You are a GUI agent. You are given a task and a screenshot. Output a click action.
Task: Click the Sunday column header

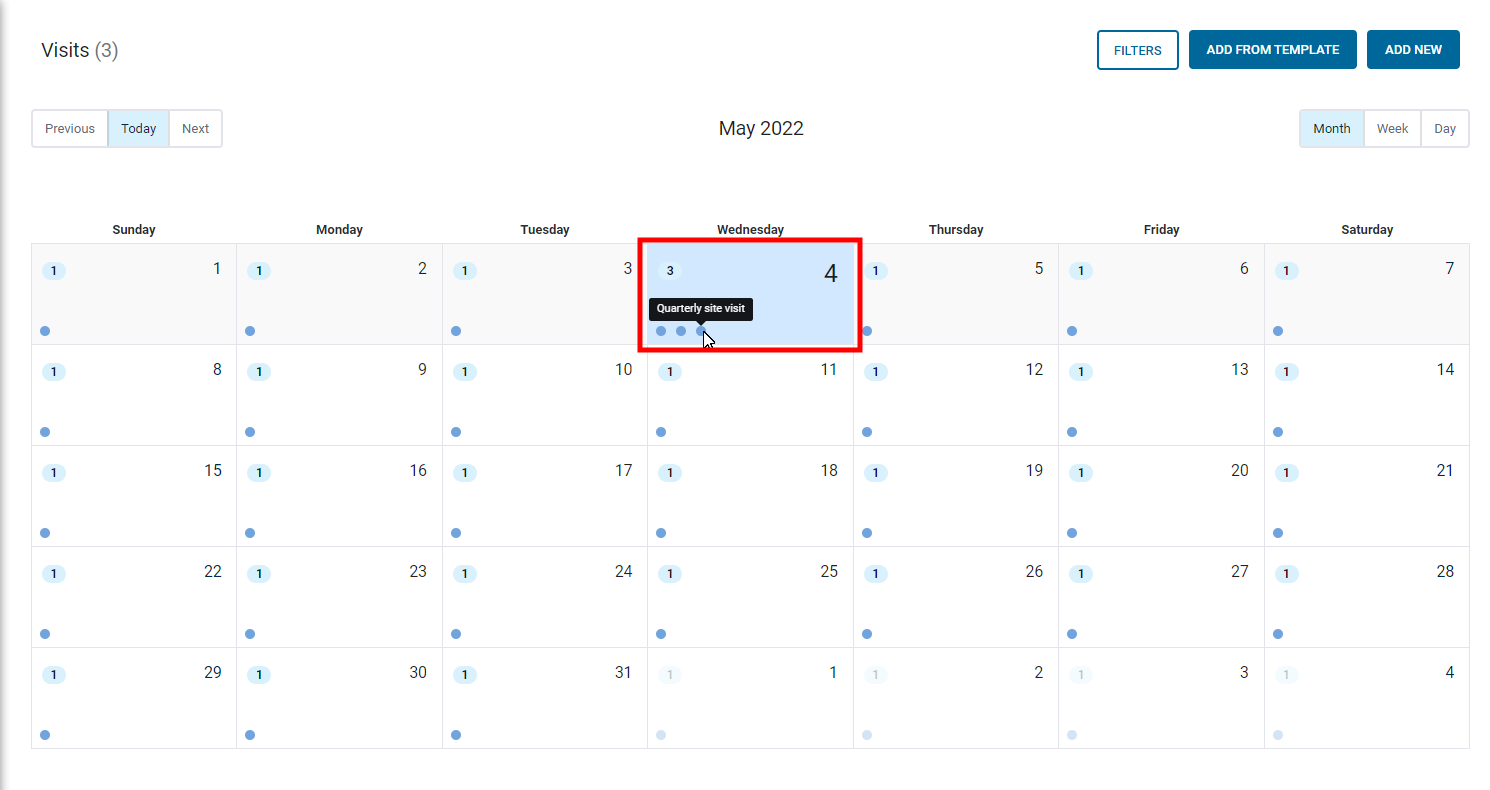(x=134, y=230)
